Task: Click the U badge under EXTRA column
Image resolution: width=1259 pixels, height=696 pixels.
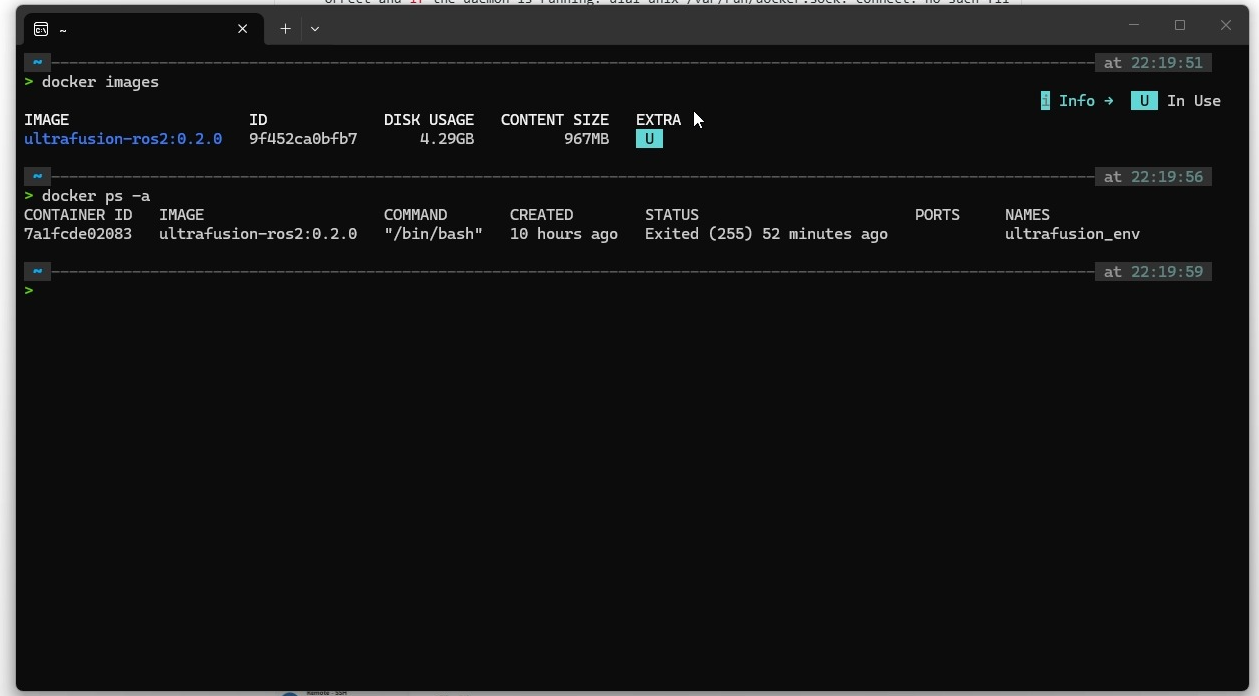Action: point(649,139)
